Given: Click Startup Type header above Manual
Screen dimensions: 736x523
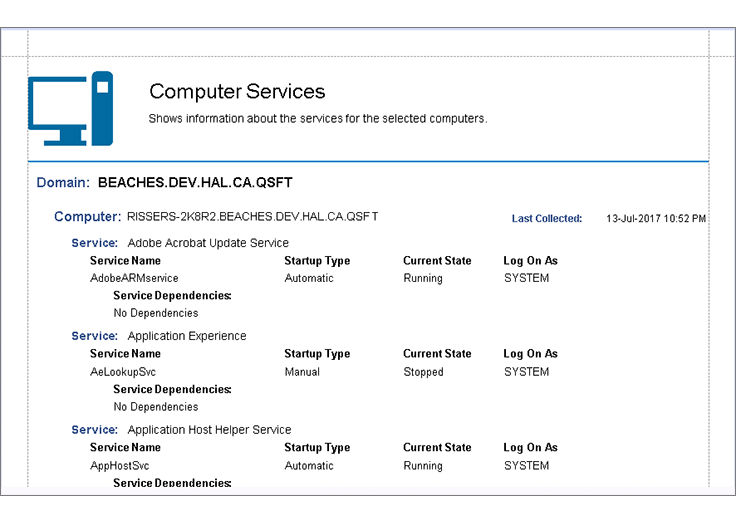Looking at the screenshot, I should (x=317, y=354).
